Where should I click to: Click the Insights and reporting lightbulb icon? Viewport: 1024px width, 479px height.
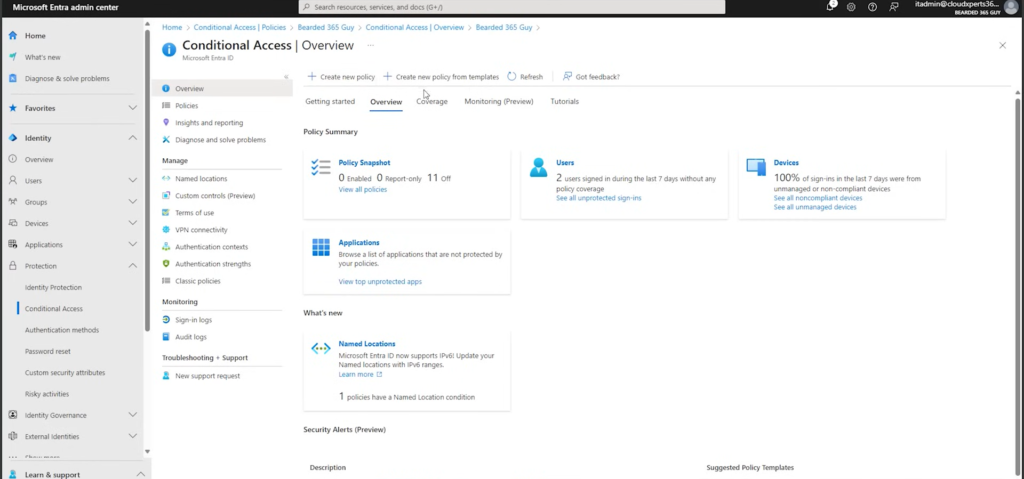tap(166, 122)
